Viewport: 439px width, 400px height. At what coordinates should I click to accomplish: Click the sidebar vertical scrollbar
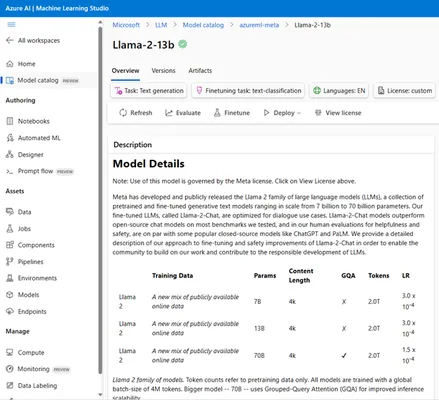100,200
